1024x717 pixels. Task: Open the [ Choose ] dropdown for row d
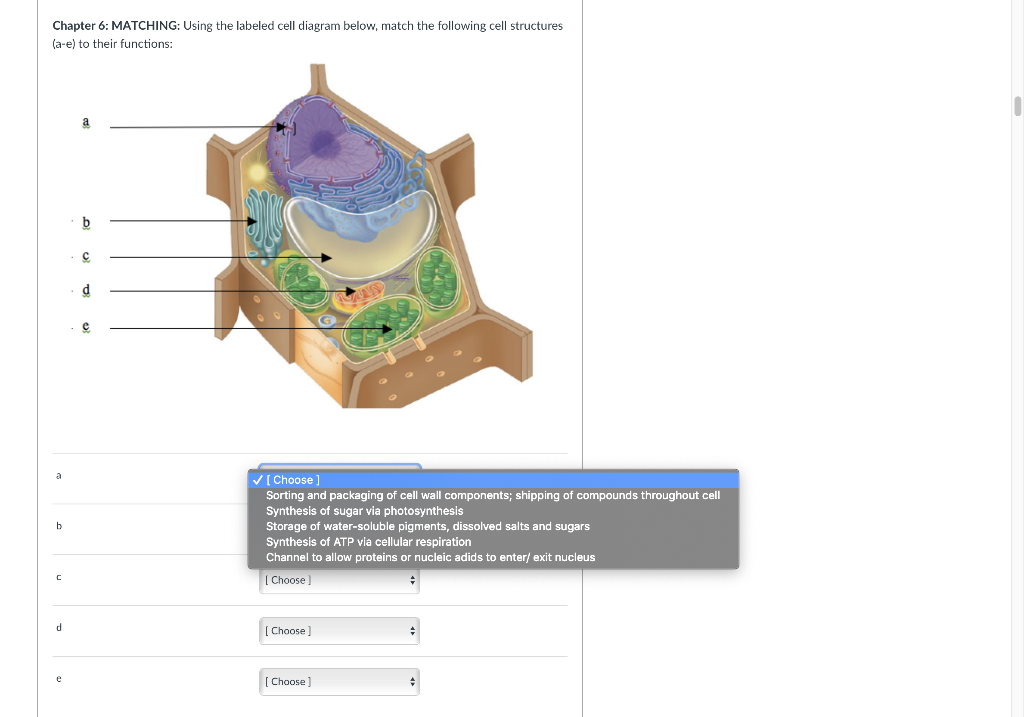pyautogui.click(x=339, y=631)
